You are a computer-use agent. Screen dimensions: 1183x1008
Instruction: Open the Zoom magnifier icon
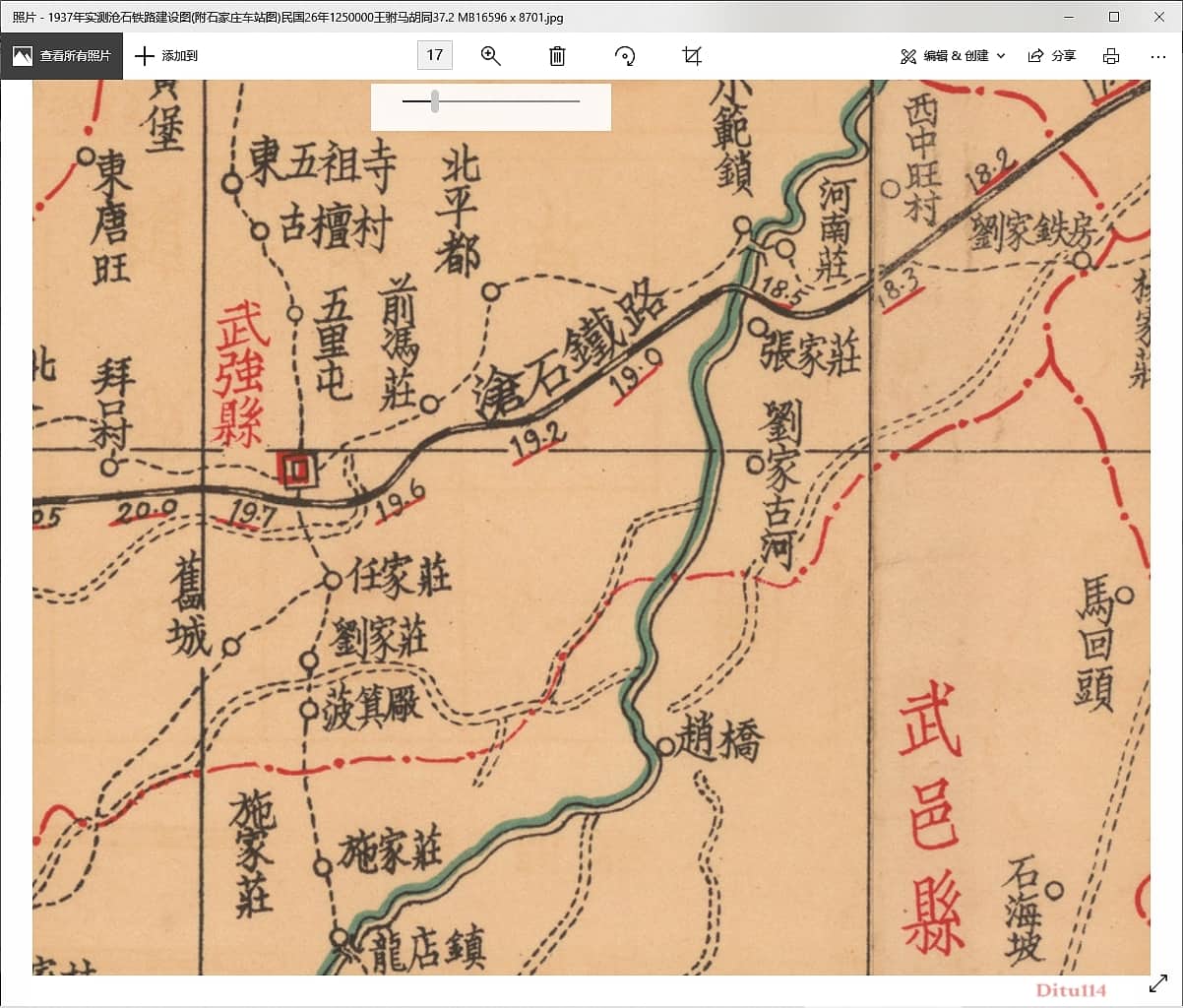(491, 56)
